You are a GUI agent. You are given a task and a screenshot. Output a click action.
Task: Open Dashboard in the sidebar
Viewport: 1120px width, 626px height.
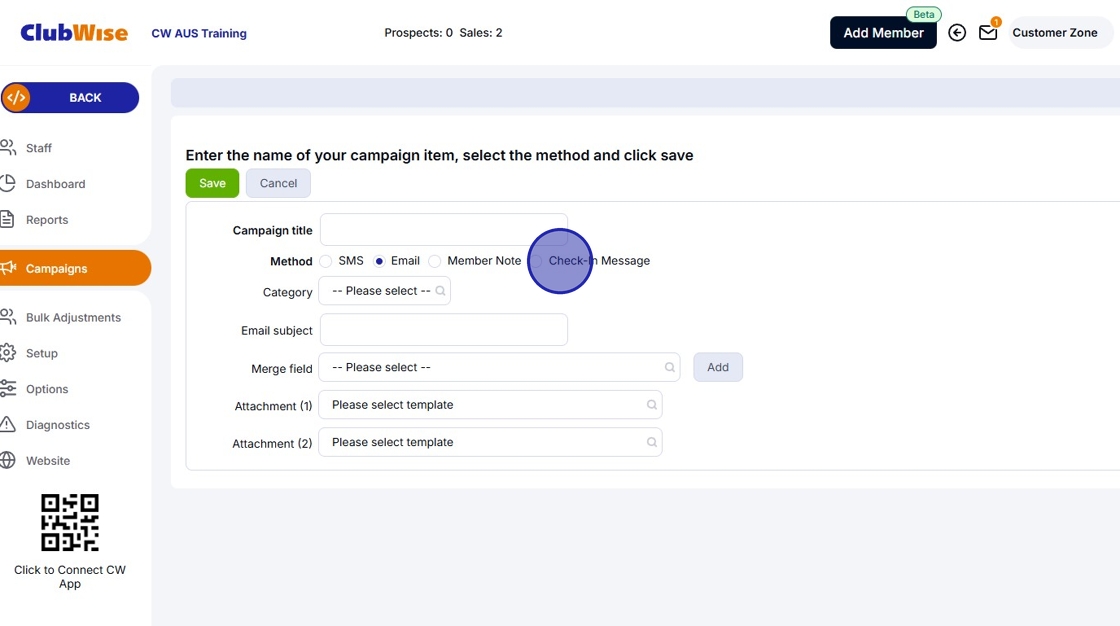(x=56, y=184)
